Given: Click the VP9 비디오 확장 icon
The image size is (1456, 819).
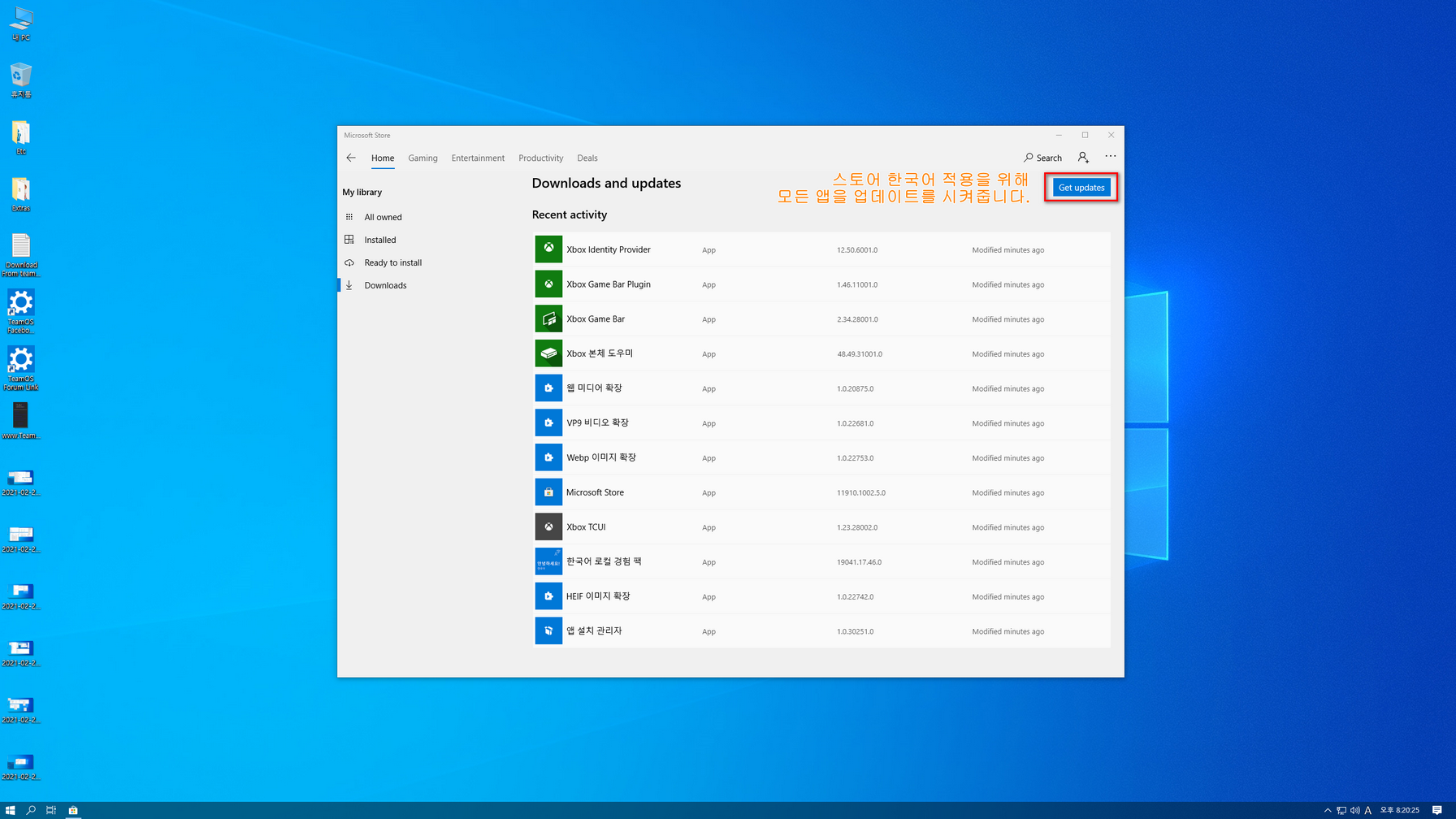Looking at the screenshot, I should click(x=548, y=422).
